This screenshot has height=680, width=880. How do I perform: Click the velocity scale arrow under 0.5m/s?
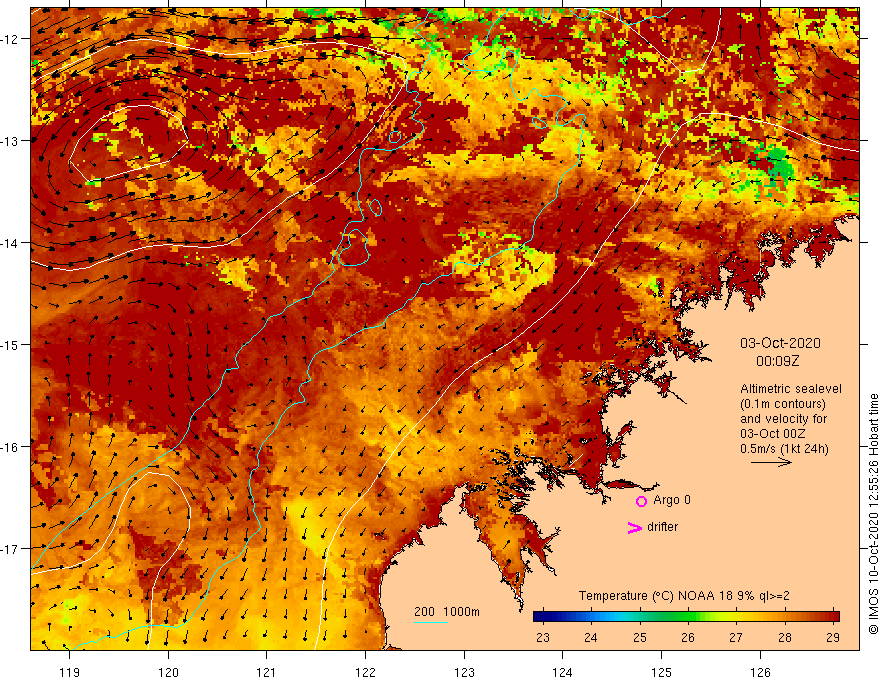(x=771, y=462)
